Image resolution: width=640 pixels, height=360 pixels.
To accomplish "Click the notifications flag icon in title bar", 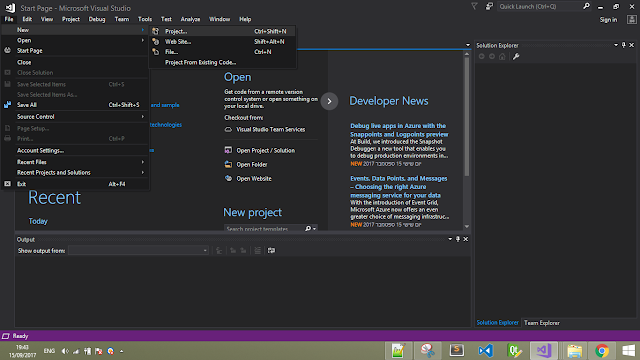I will pos(474,6).
